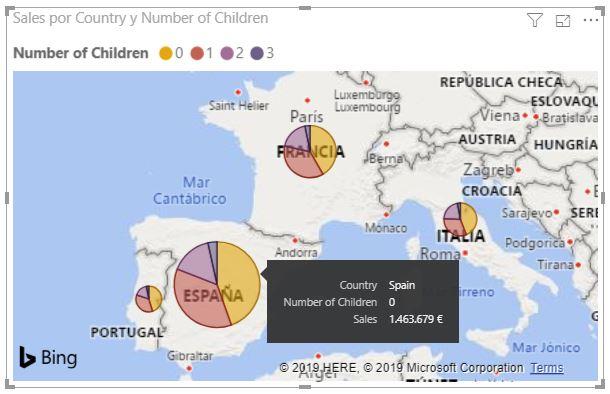Click the Bing logo on the map
This screenshot has width=610, height=394.
(x=48, y=357)
